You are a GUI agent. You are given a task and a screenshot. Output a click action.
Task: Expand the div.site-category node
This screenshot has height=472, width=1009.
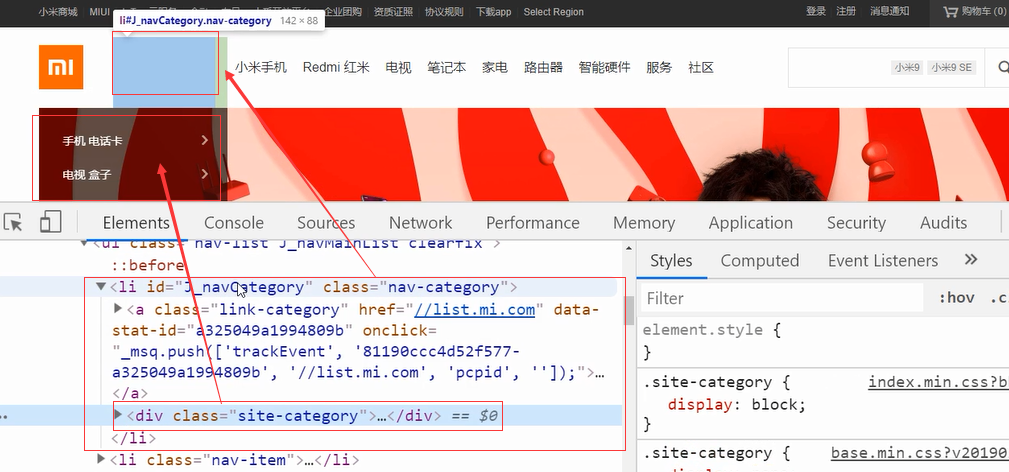[x=118, y=415]
